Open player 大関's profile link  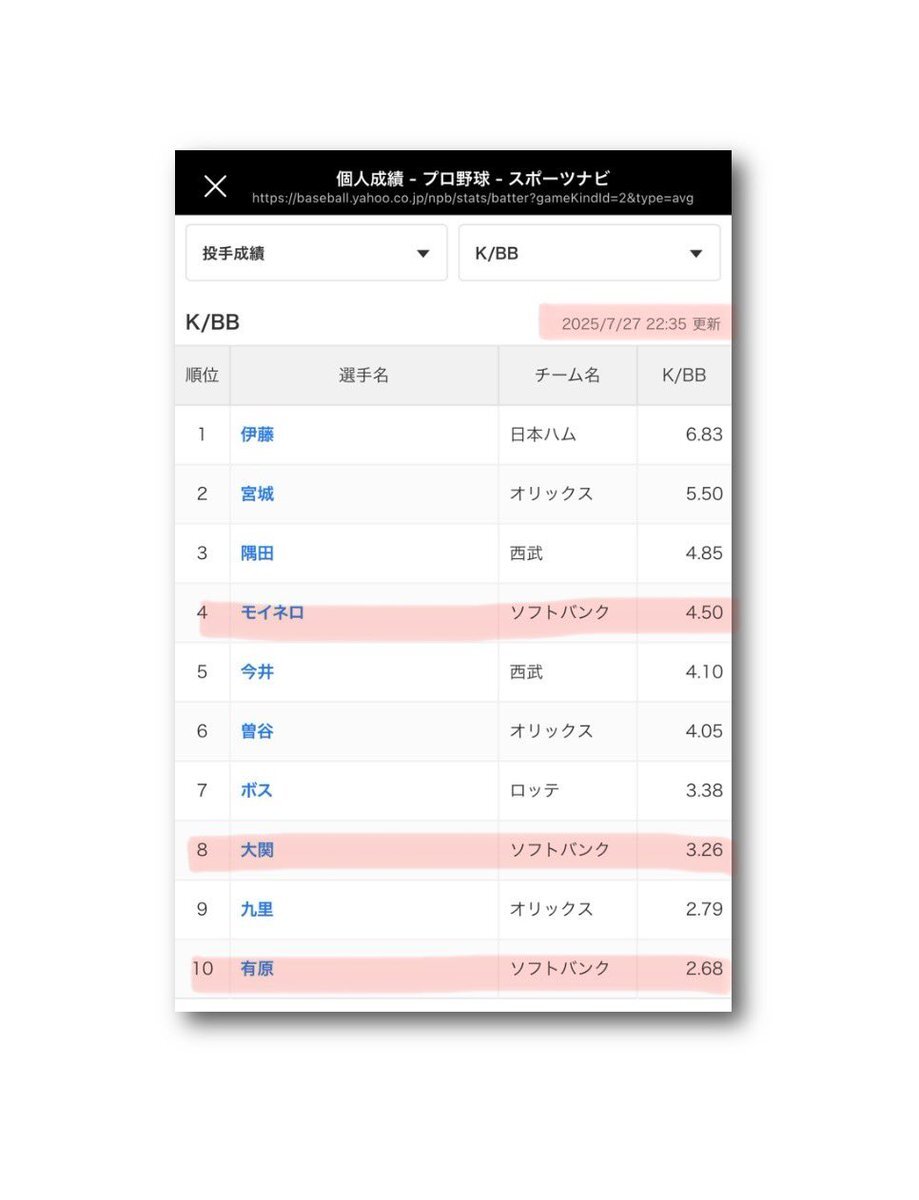click(257, 850)
